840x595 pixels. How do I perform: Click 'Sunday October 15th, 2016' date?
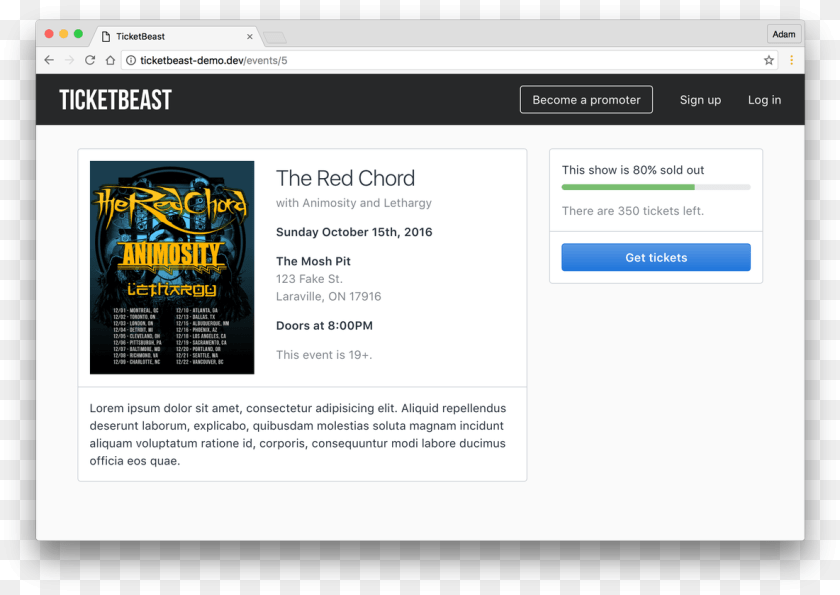tap(354, 232)
